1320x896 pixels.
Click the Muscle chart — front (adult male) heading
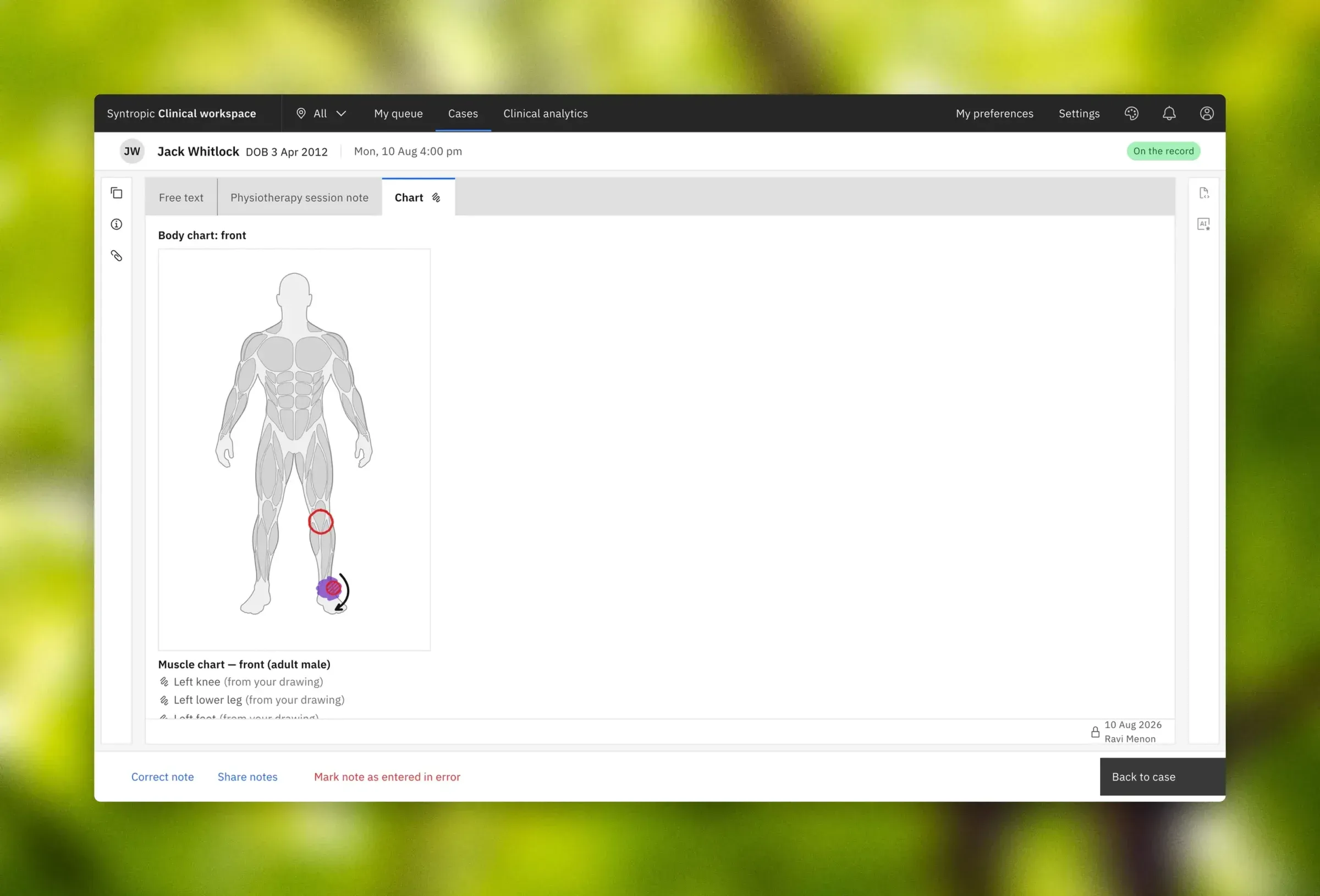(x=244, y=664)
